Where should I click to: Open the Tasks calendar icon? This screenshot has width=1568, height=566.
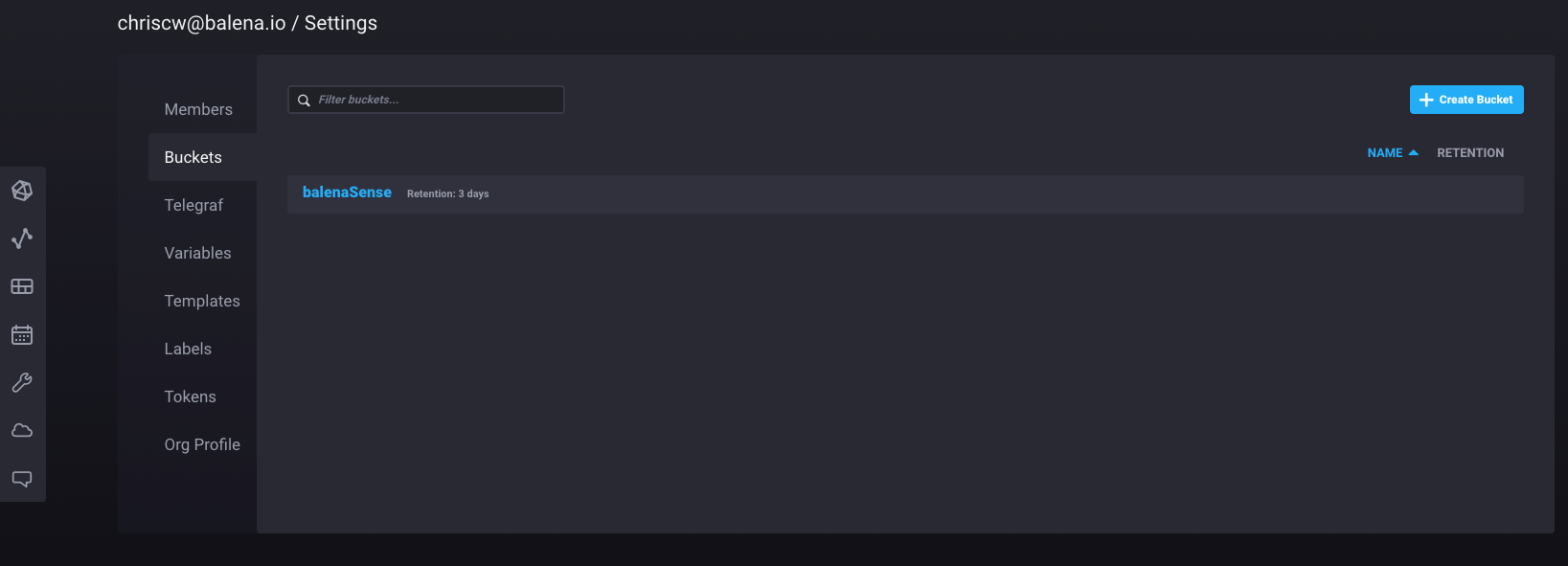point(22,334)
